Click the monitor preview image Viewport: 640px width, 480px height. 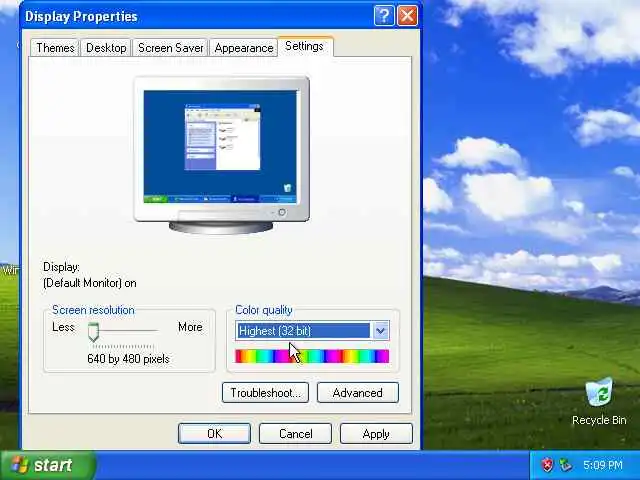[x=221, y=154]
